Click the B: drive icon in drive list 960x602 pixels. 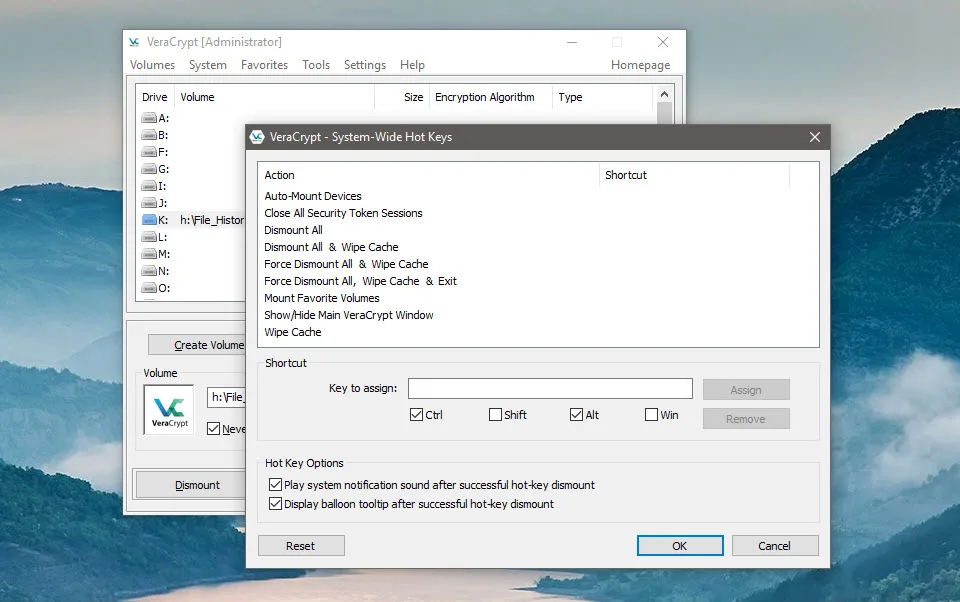click(149, 135)
